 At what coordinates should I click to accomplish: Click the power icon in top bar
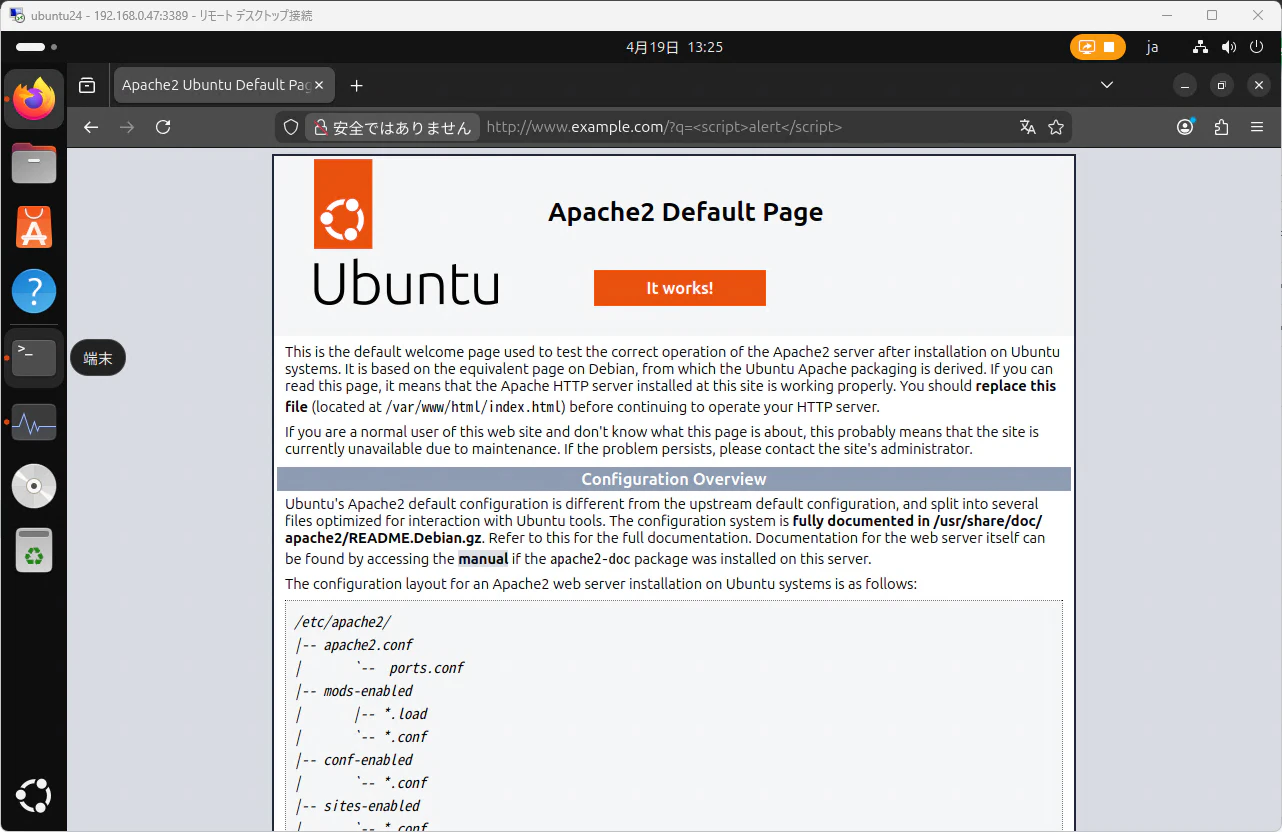[x=1257, y=47]
